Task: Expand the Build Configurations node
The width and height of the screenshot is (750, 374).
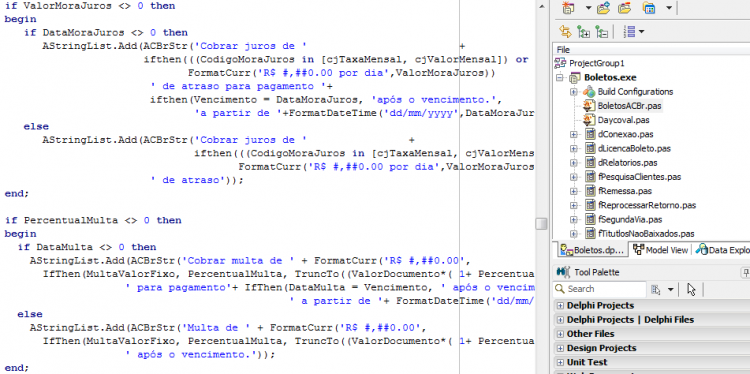Action: 574,92
